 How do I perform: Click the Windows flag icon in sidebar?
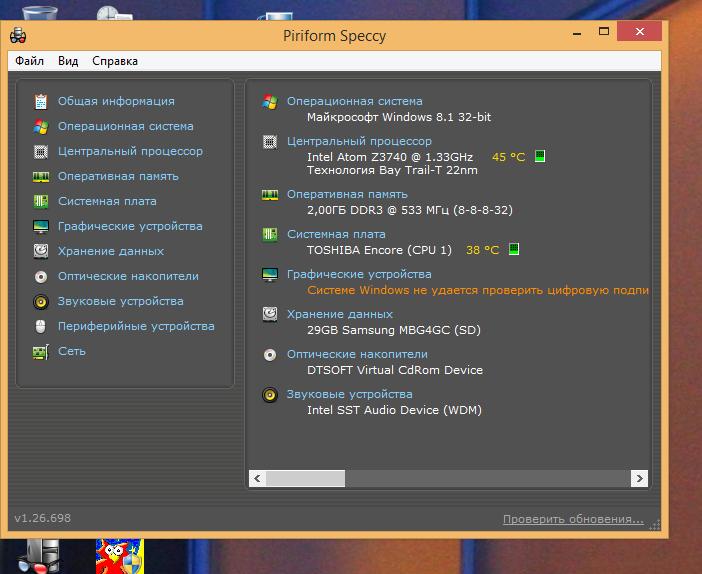(x=41, y=127)
